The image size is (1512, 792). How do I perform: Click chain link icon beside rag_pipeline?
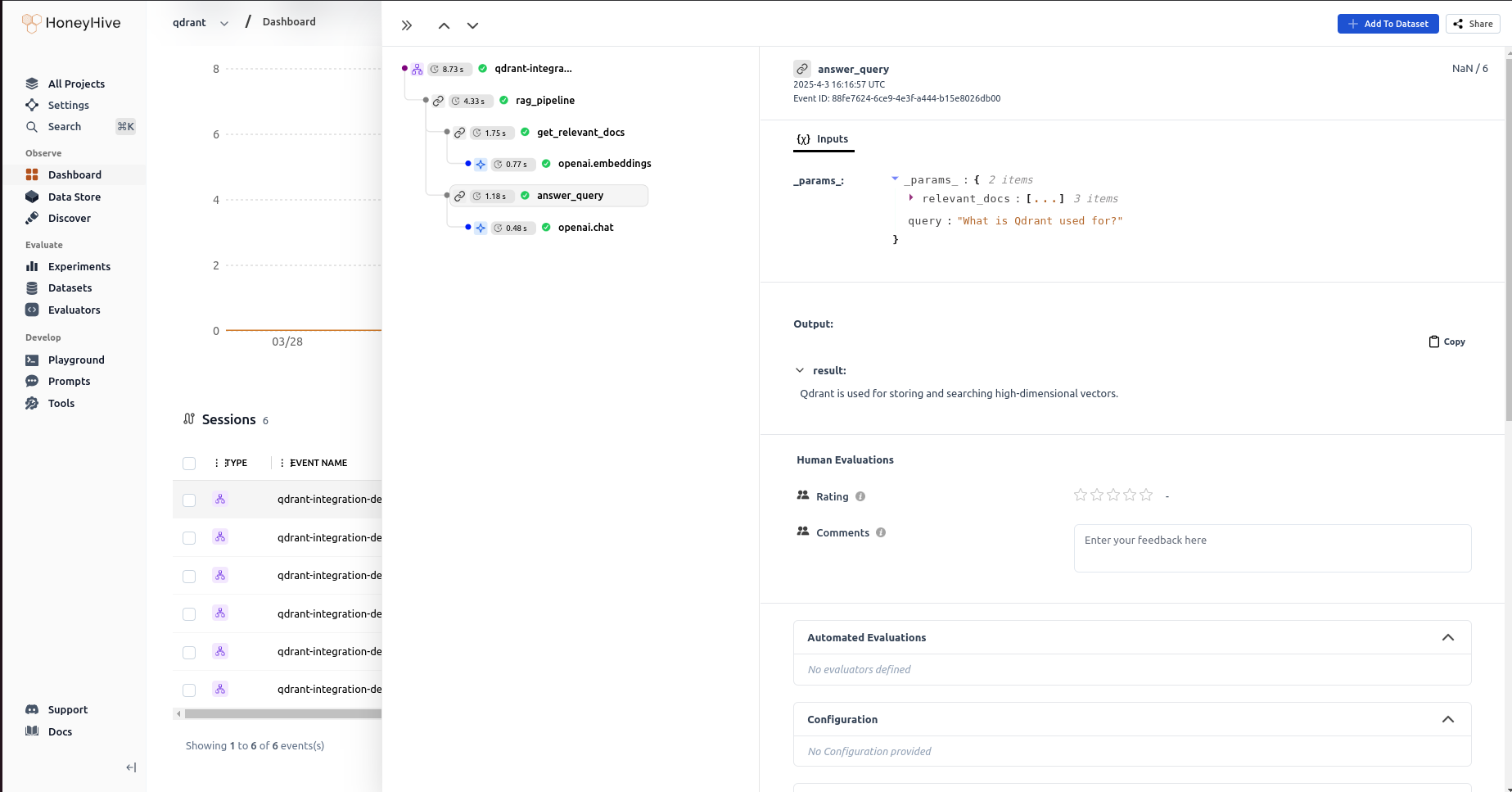click(x=439, y=101)
